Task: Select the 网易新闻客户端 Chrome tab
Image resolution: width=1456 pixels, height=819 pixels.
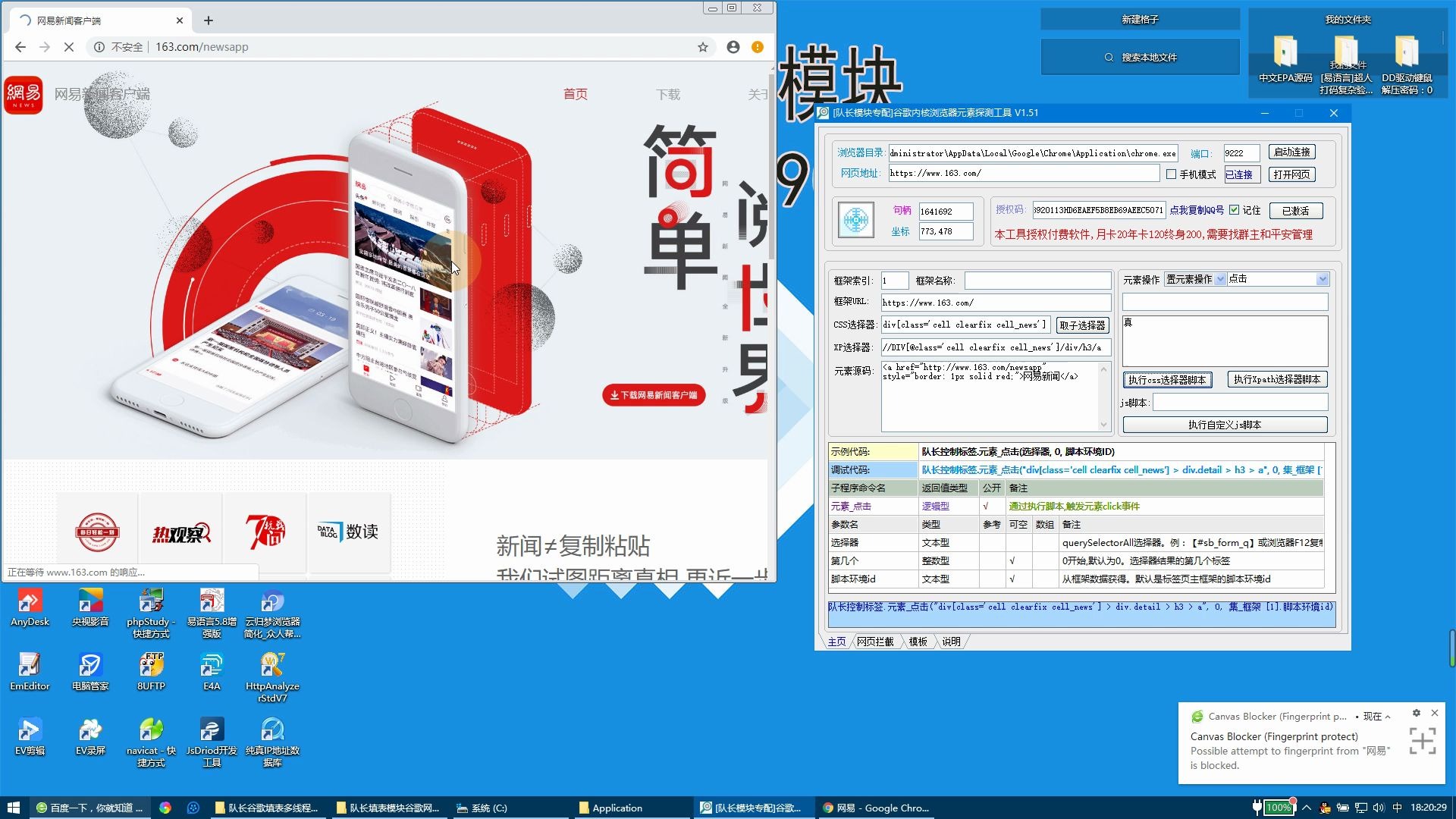Action: click(x=99, y=20)
